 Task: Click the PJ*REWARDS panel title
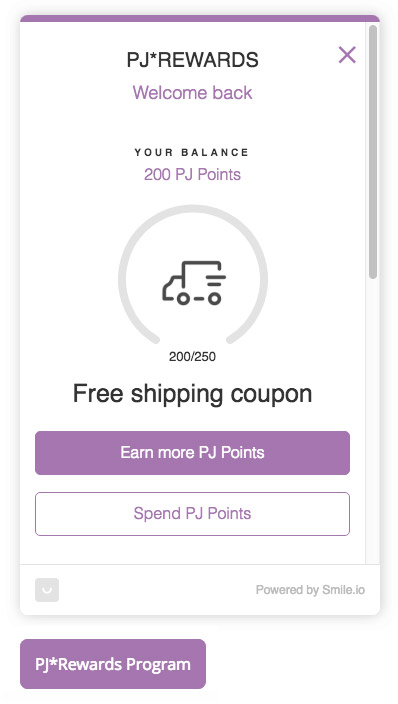pos(192,60)
